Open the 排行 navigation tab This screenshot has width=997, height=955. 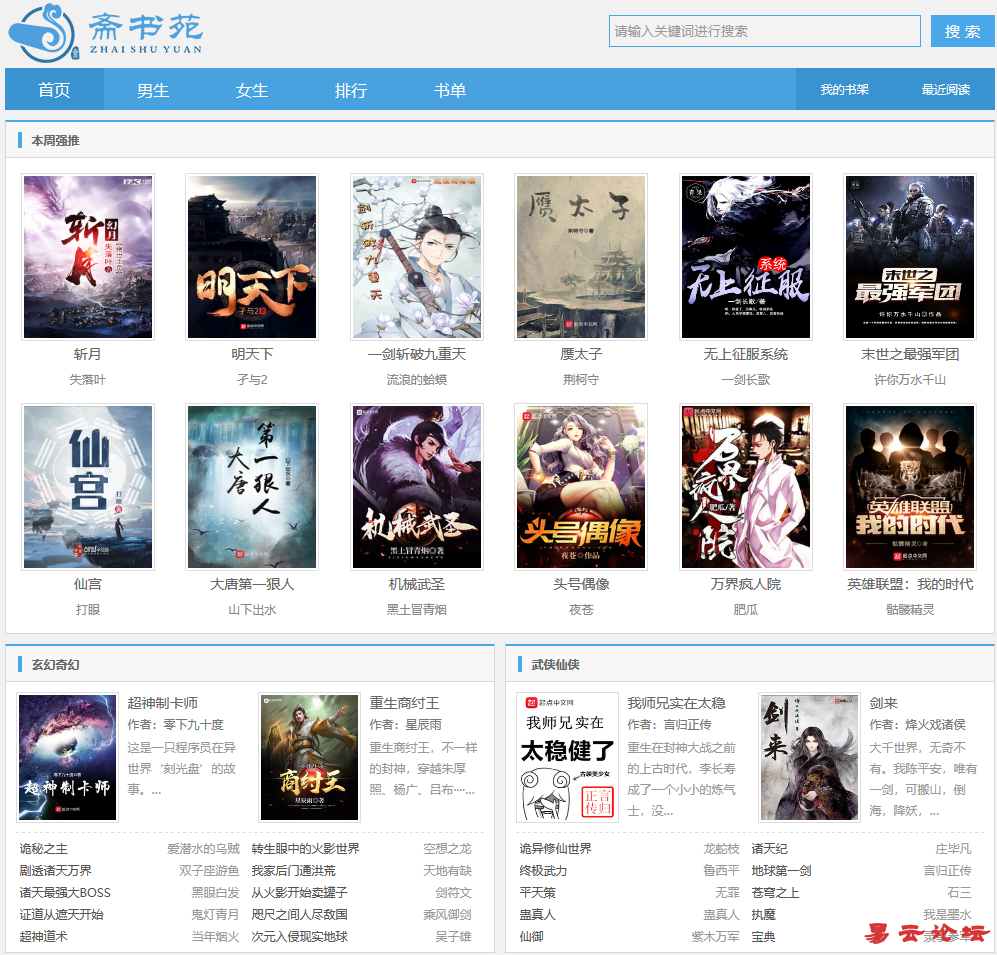351,90
